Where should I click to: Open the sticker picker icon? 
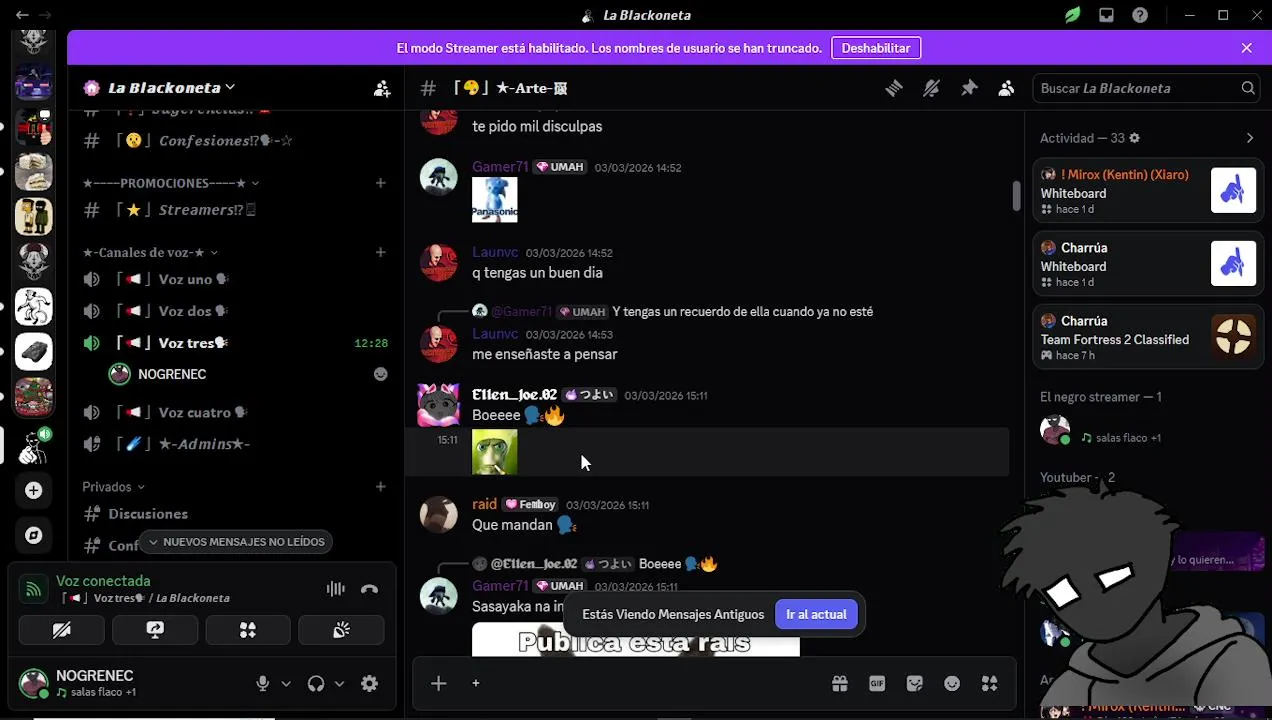pos(914,684)
